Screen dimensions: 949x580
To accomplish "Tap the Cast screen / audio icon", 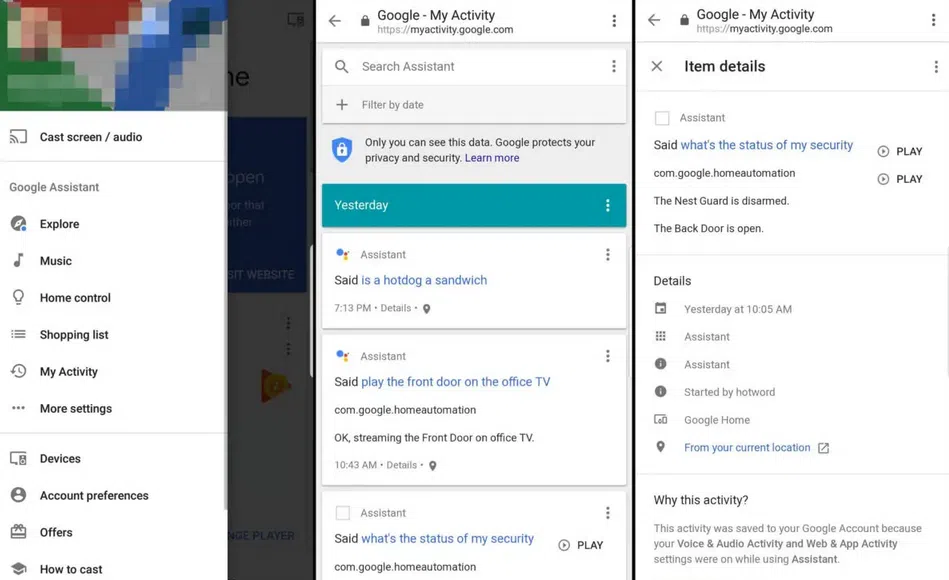I will (x=18, y=137).
